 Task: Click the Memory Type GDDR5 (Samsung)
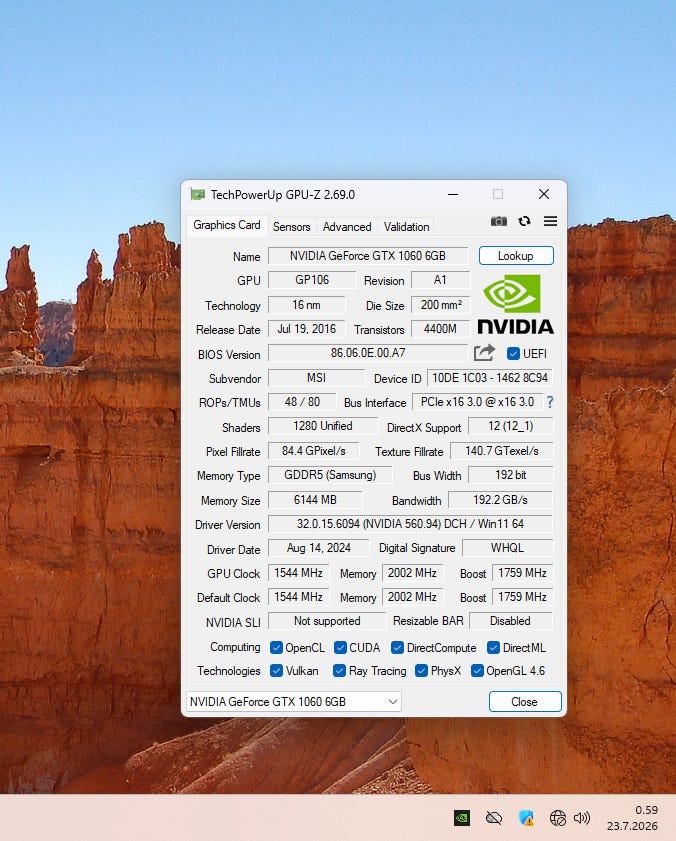[x=330, y=475]
